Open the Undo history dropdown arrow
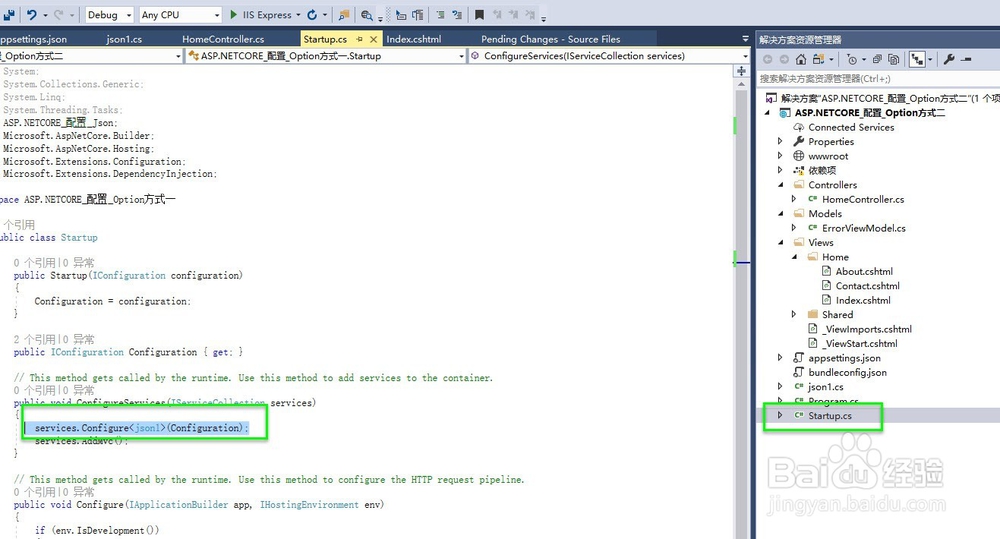Image resolution: width=1000 pixels, height=539 pixels. click(45, 15)
